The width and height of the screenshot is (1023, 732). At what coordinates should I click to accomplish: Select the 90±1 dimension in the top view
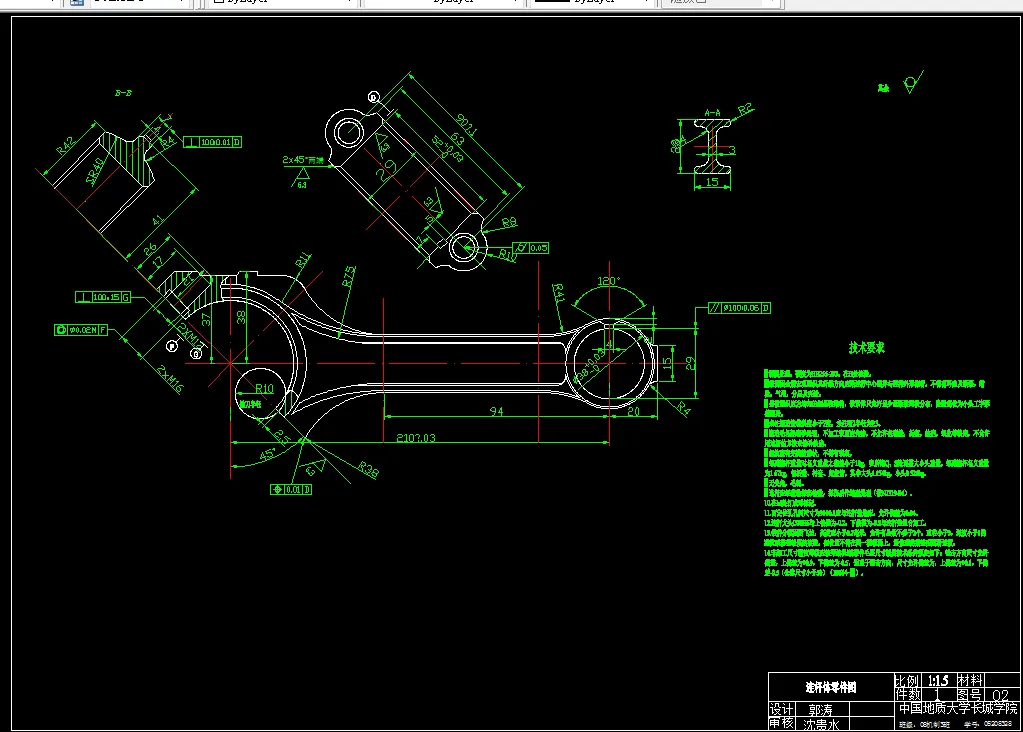tap(466, 125)
